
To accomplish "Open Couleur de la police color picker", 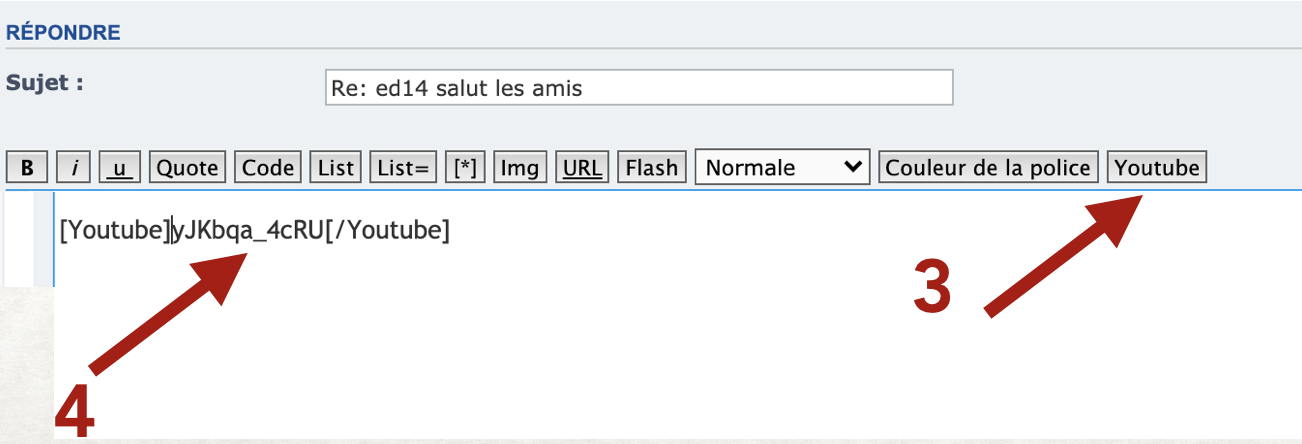I will pos(988,168).
